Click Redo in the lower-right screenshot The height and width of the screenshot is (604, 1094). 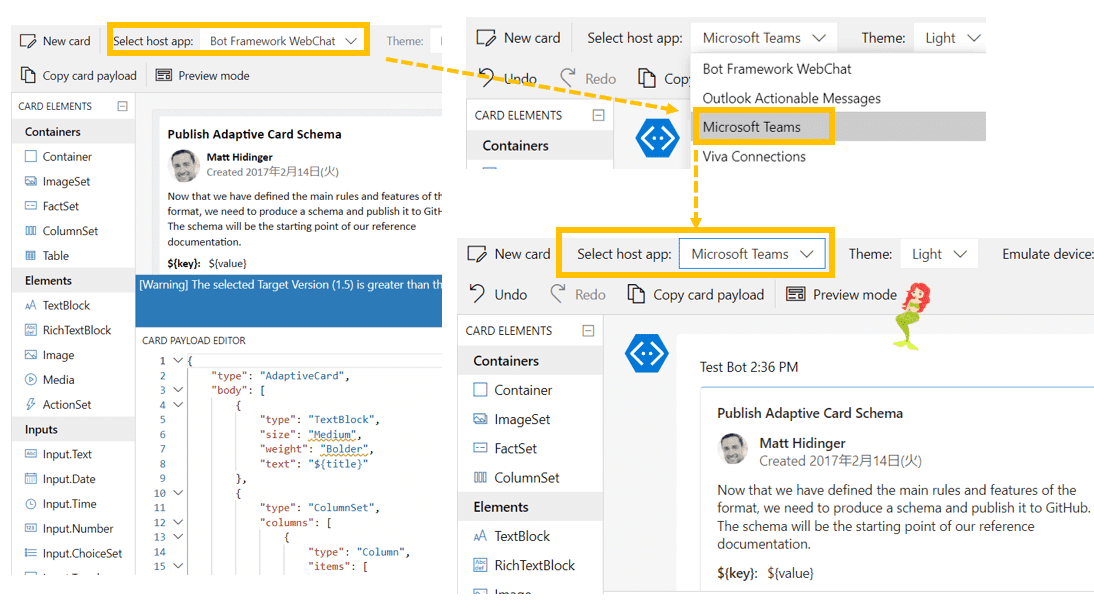point(578,294)
